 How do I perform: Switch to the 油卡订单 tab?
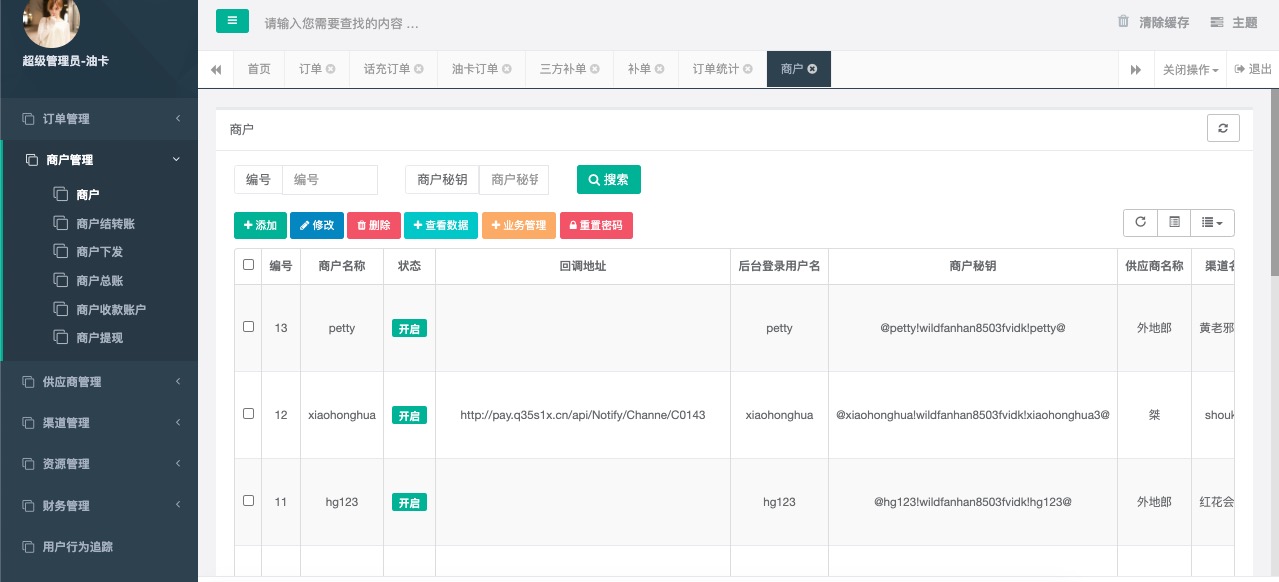[475, 69]
